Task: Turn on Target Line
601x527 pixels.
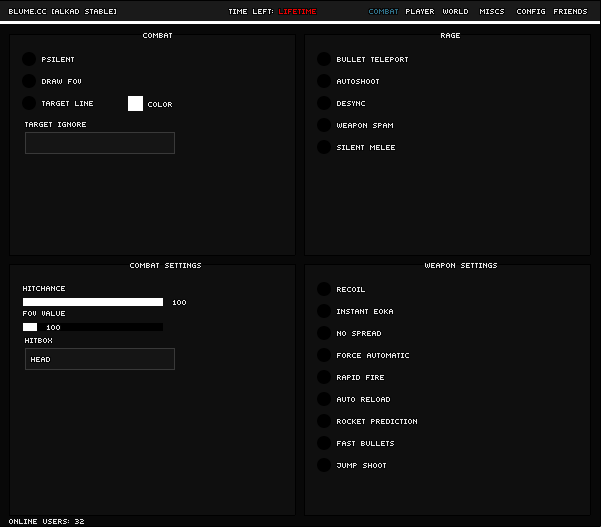Action: (29, 103)
